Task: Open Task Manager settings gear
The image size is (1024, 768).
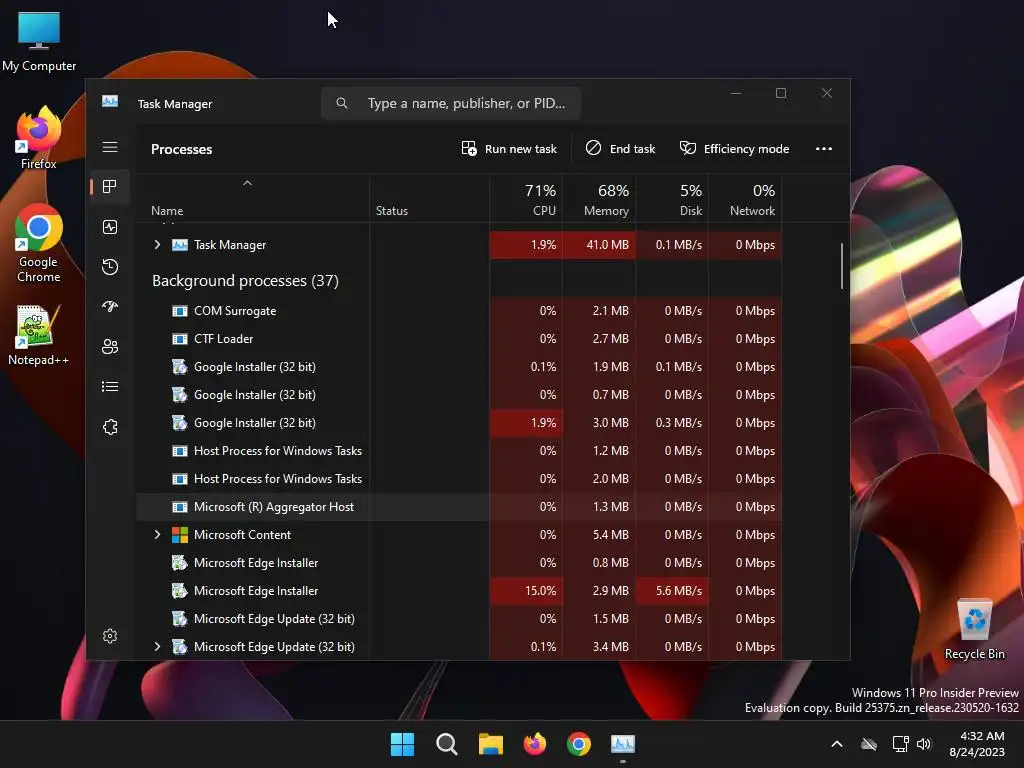Action: point(110,636)
